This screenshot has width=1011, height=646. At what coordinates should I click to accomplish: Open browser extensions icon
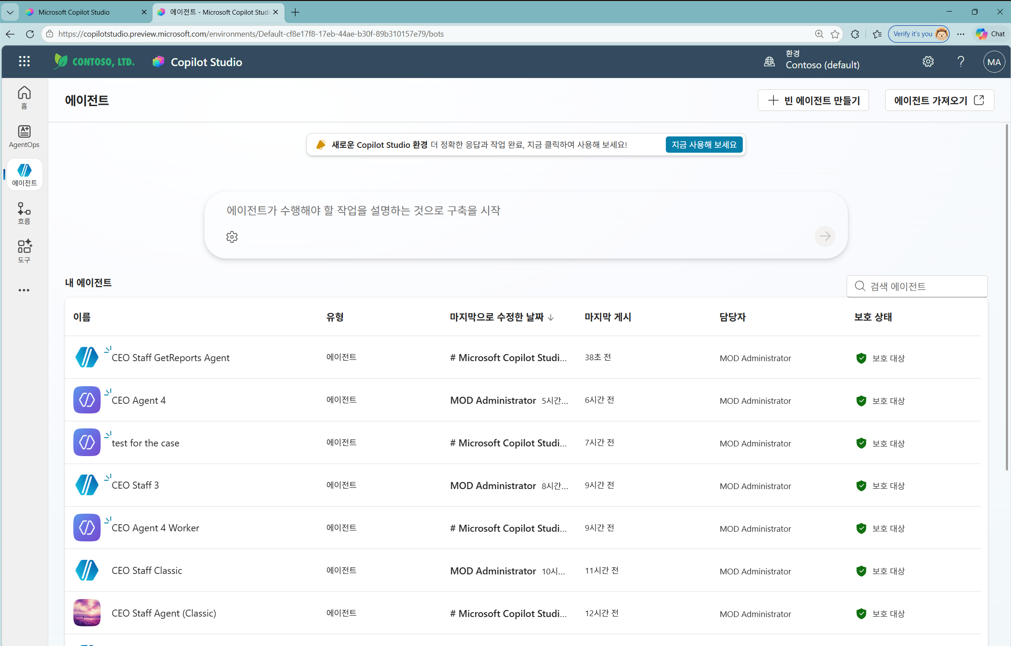[x=855, y=34]
